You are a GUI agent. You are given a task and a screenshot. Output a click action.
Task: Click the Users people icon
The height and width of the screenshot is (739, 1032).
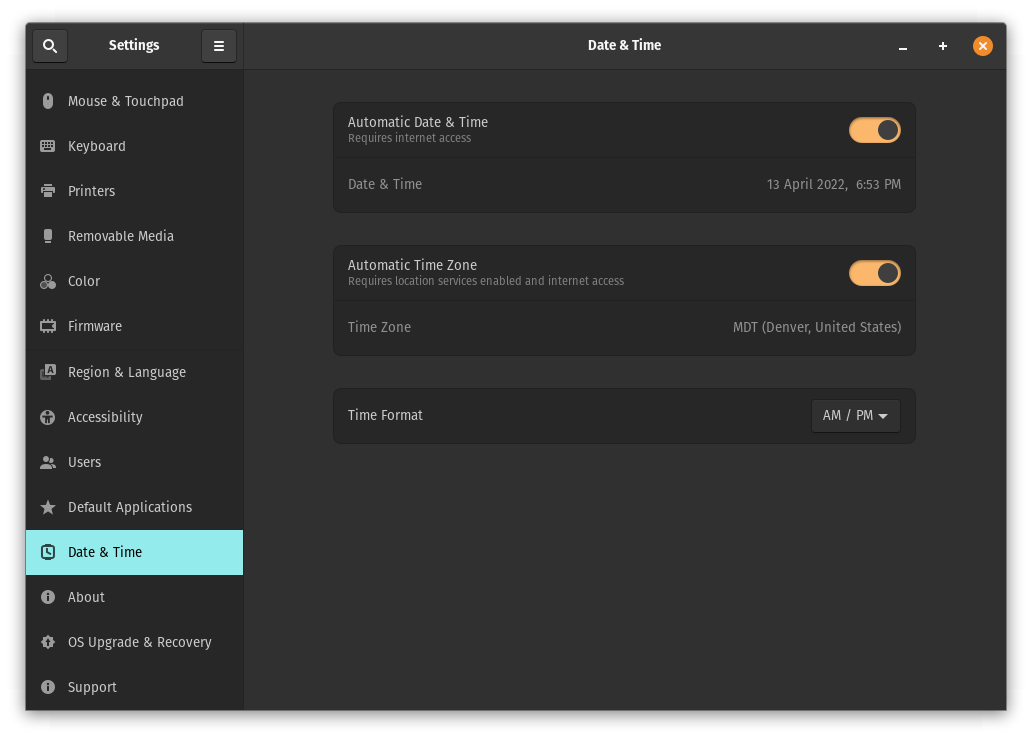coord(48,463)
